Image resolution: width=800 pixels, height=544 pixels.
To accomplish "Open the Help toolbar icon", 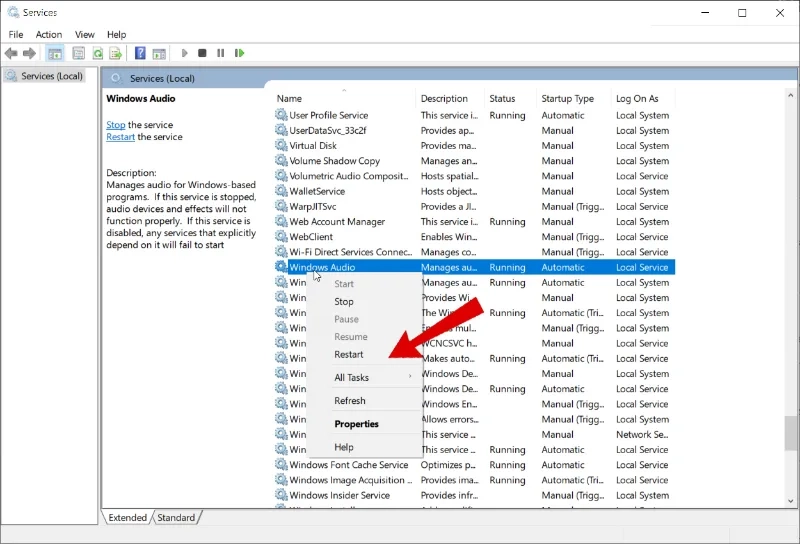I will 140,53.
